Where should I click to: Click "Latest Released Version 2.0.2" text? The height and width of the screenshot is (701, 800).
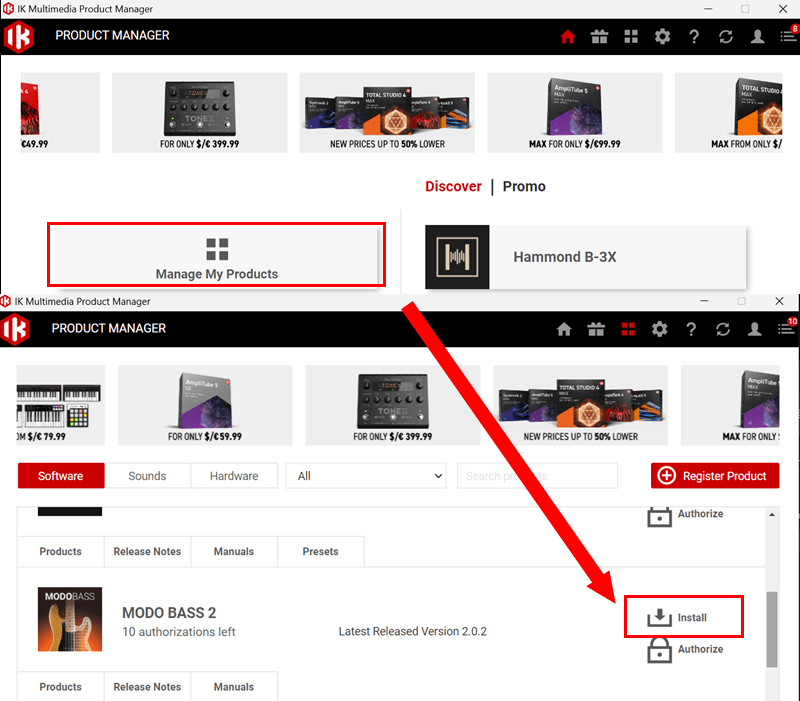(x=412, y=632)
